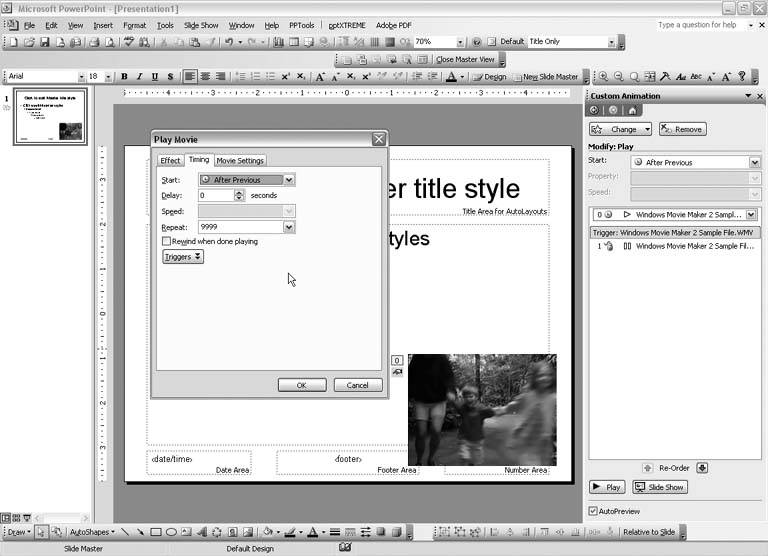Image resolution: width=768 pixels, height=556 pixels.
Task: Expand the Repeat combo box
Action: 289,227
